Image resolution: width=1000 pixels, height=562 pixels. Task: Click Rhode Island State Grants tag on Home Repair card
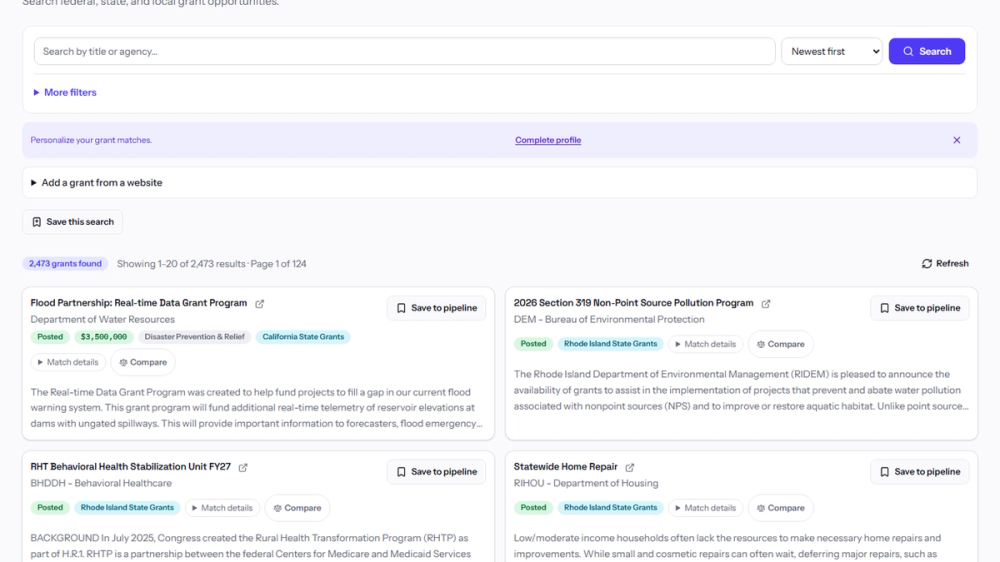click(x=610, y=508)
